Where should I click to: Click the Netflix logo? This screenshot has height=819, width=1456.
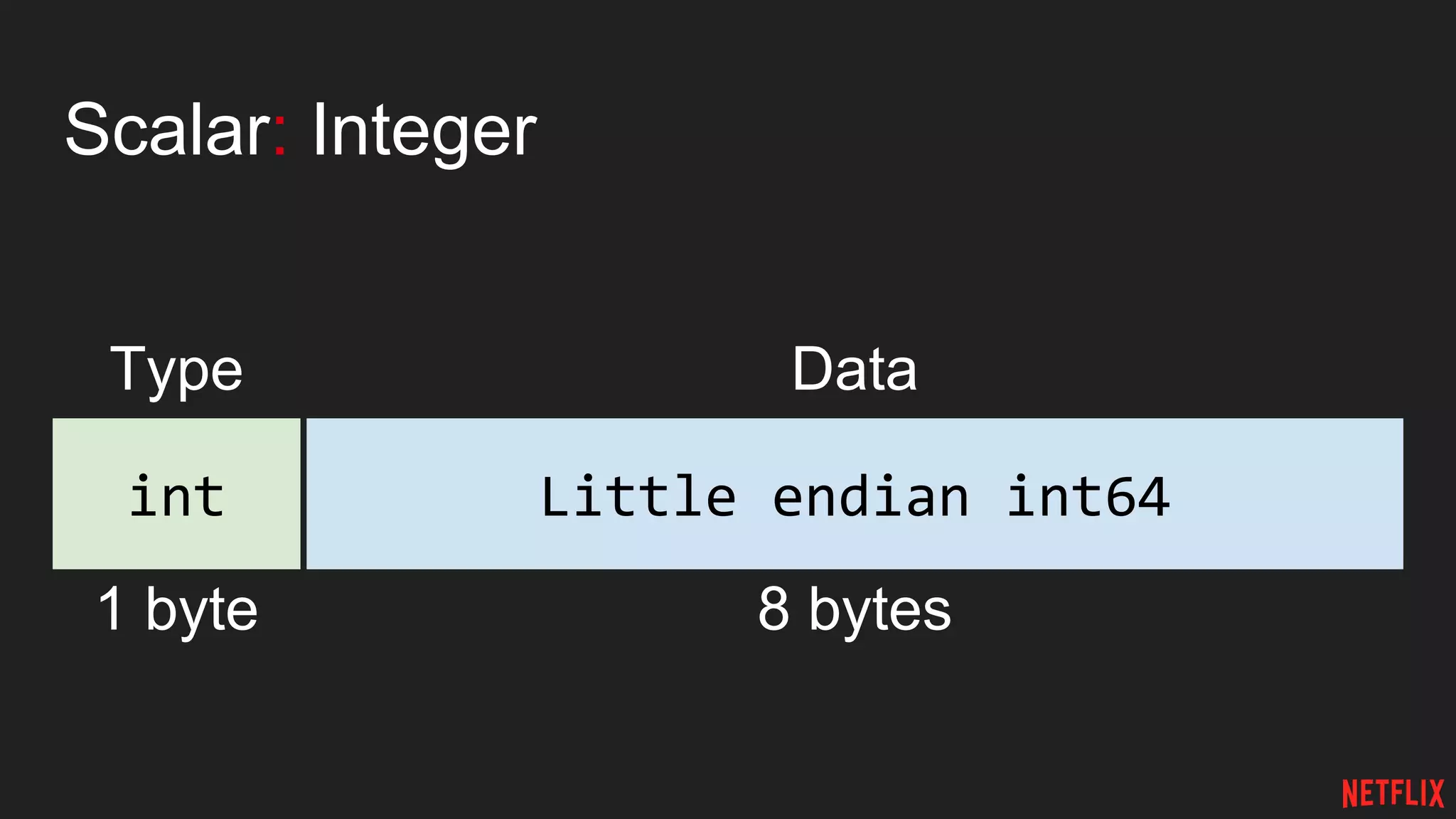(1393, 793)
